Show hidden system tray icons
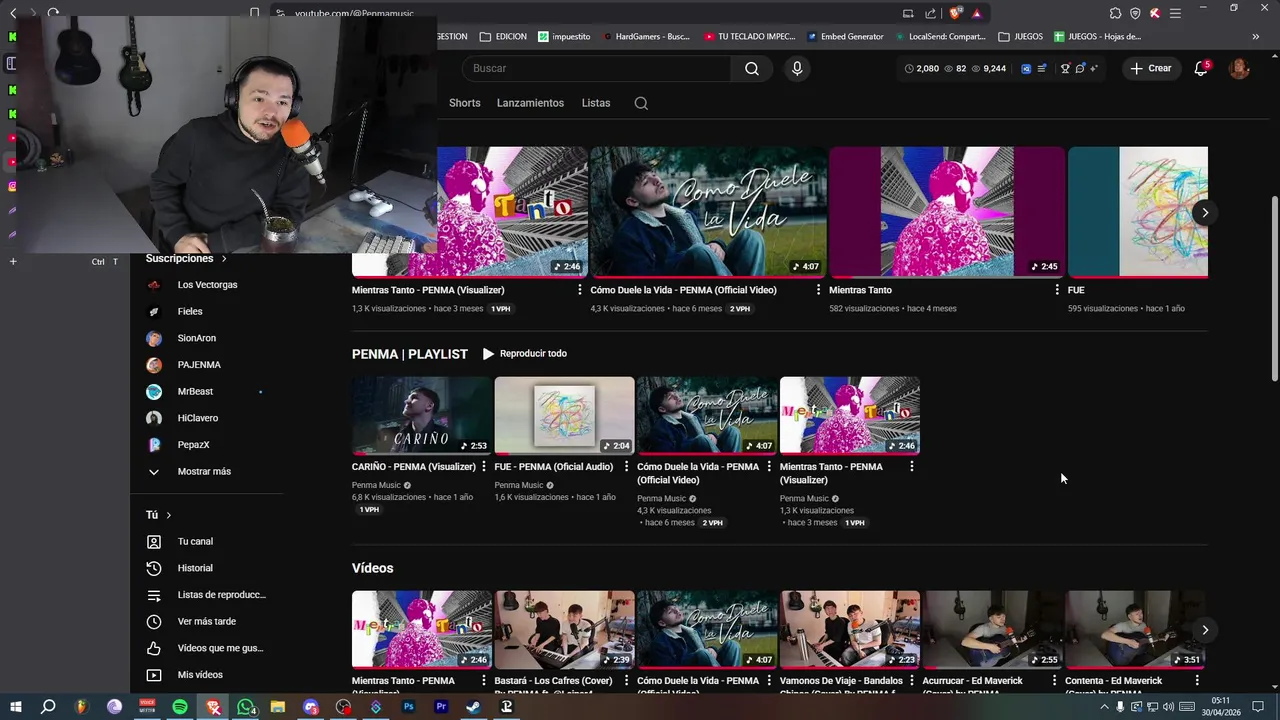The height and width of the screenshot is (720, 1280). tap(1104, 707)
